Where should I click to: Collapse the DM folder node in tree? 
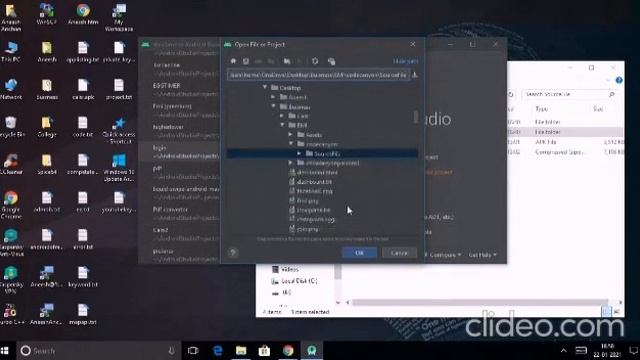[x=282, y=125]
